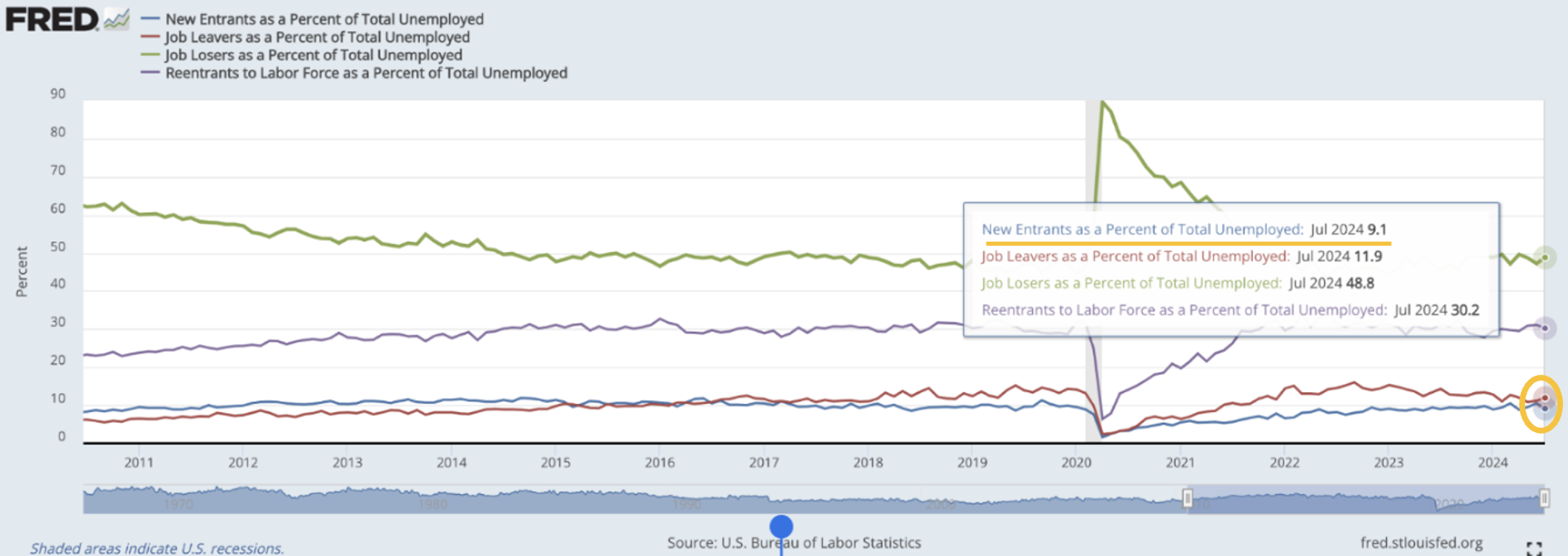Click the blue New Entrants endpoint marker
The height and width of the screenshot is (556, 1568).
tap(1544, 409)
